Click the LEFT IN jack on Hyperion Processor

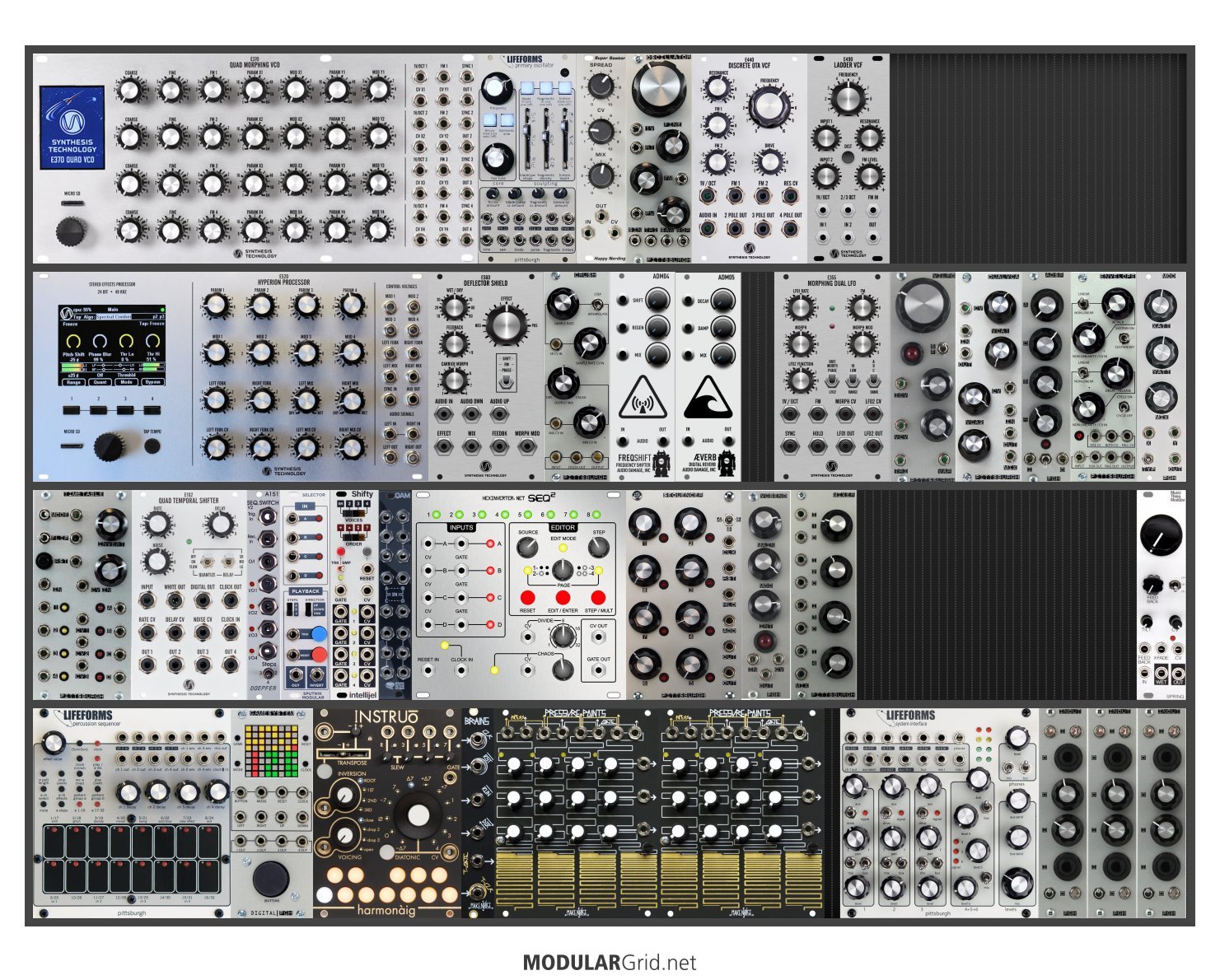coord(390,436)
